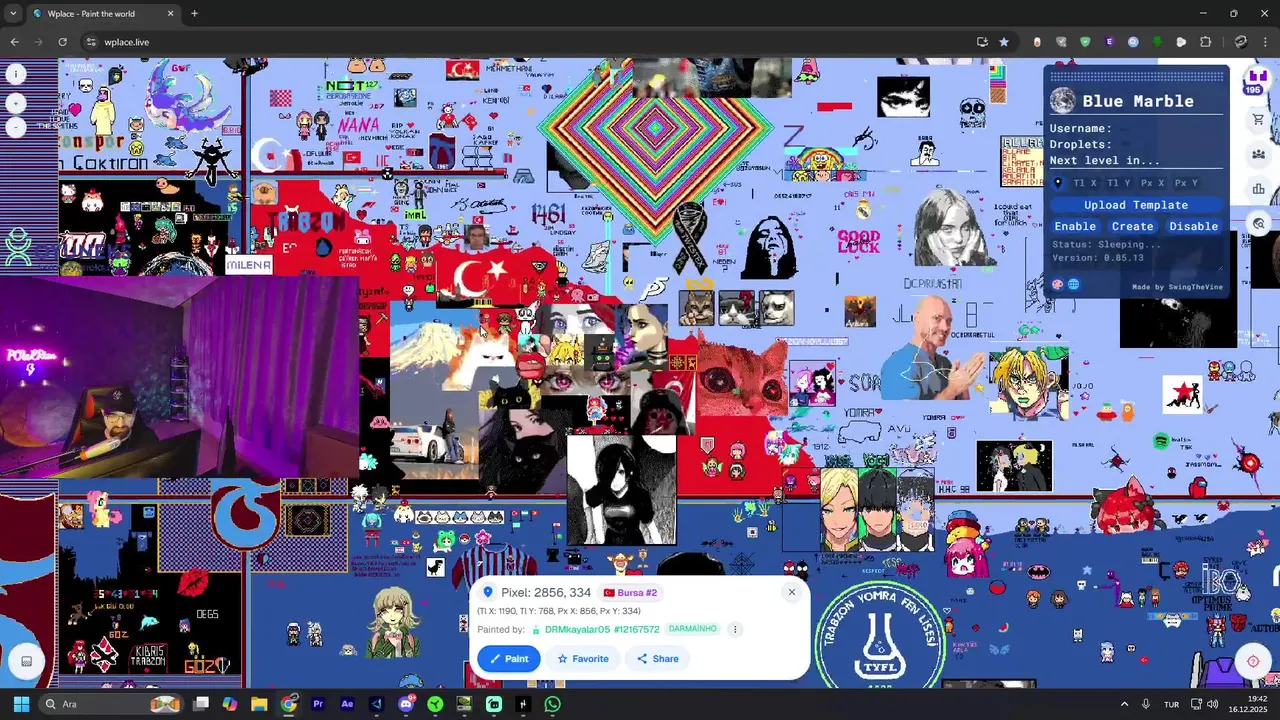Show hidden system tray icons
The width and height of the screenshot is (1280, 720).
[x=1124, y=704]
